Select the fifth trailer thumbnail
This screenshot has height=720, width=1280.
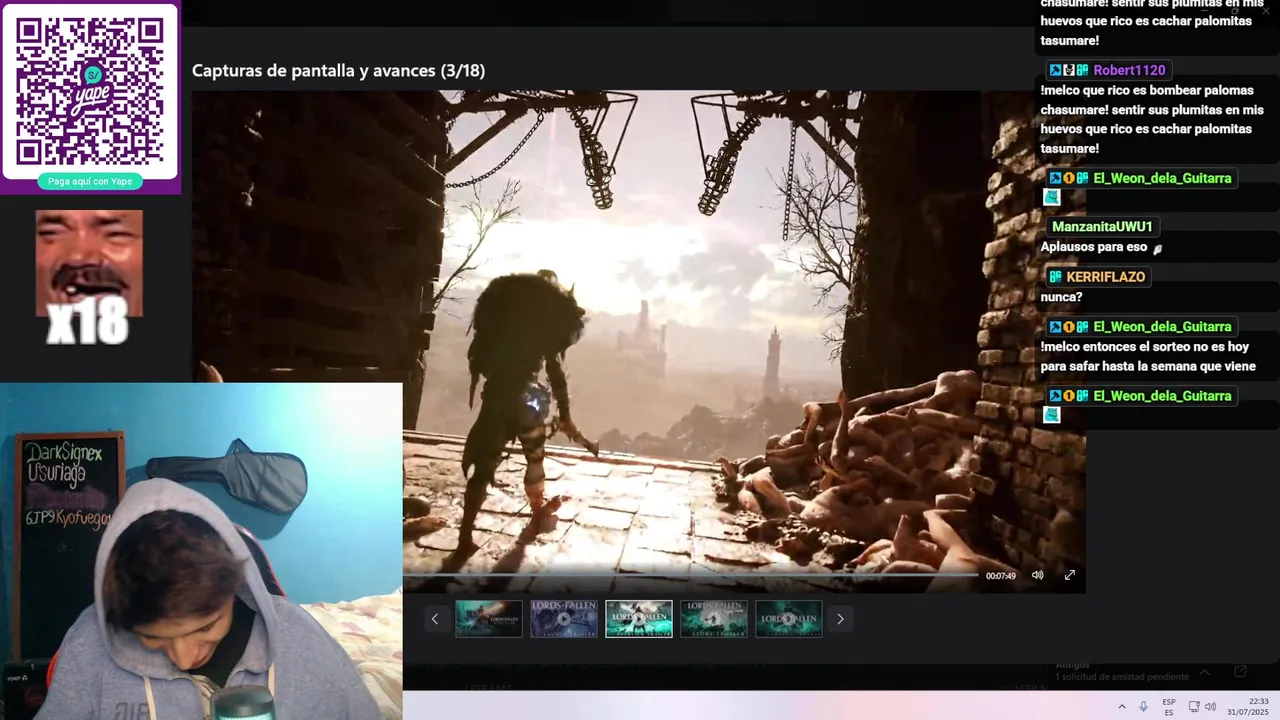point(789,619)
